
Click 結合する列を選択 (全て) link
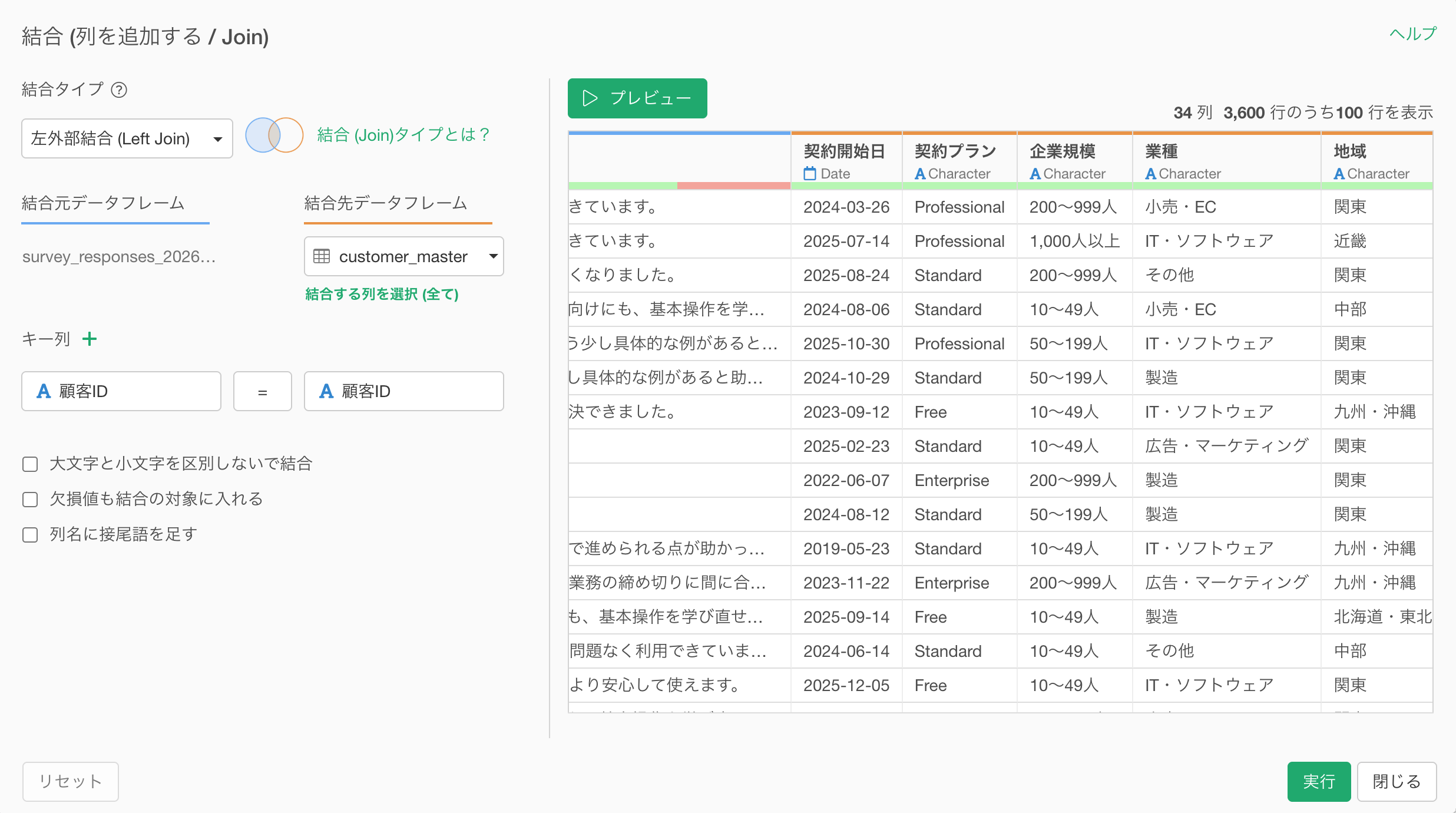tap(382, 294)
